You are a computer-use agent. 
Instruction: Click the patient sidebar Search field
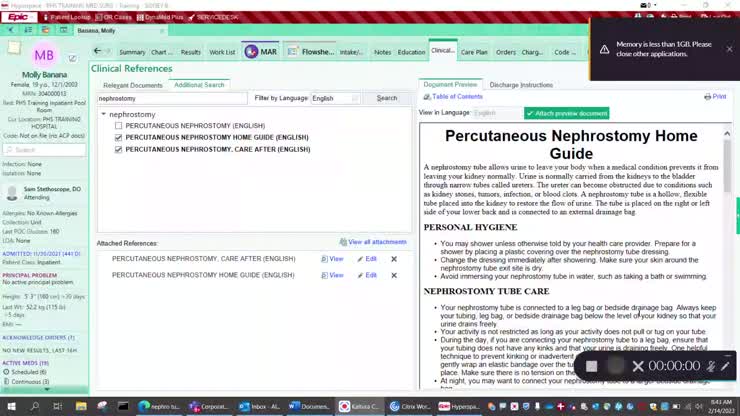click(x=44, y=150)
